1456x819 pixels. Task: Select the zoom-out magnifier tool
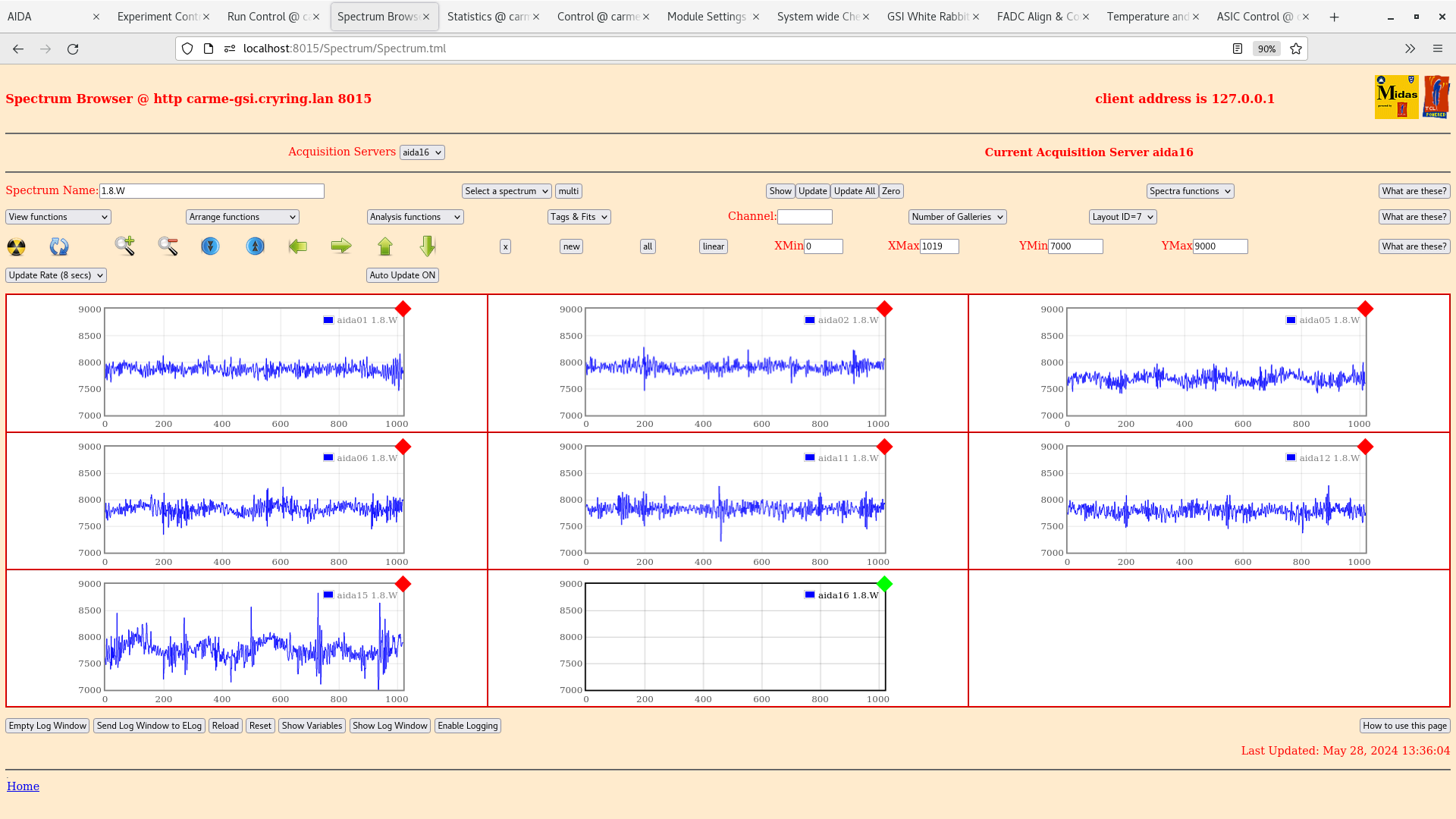point(168,246)
